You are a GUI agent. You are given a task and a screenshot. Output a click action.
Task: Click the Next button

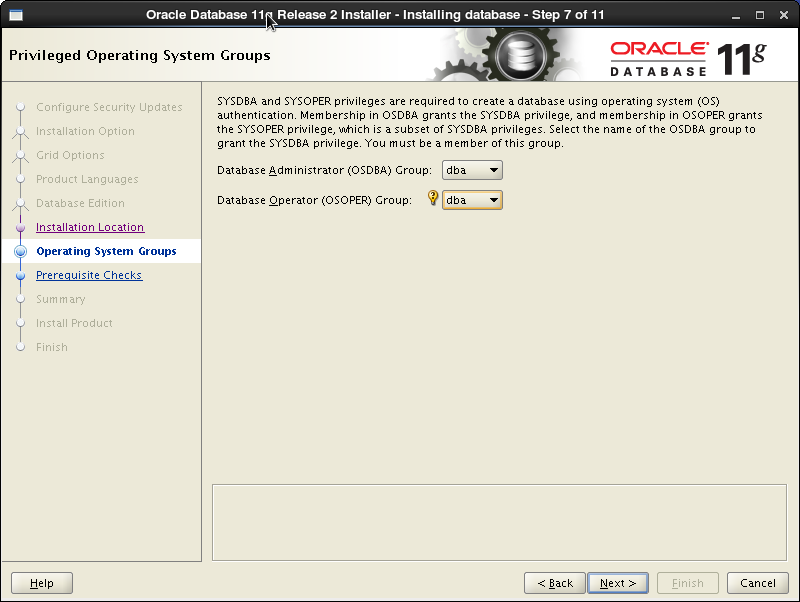tap(618, 583)
